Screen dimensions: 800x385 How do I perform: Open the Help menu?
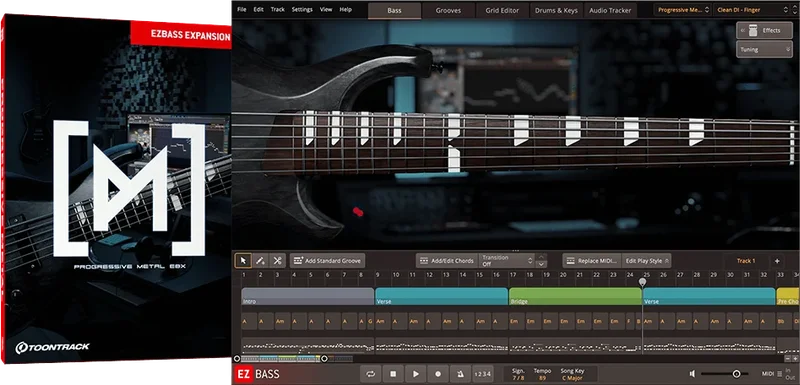tap(345, 10)
